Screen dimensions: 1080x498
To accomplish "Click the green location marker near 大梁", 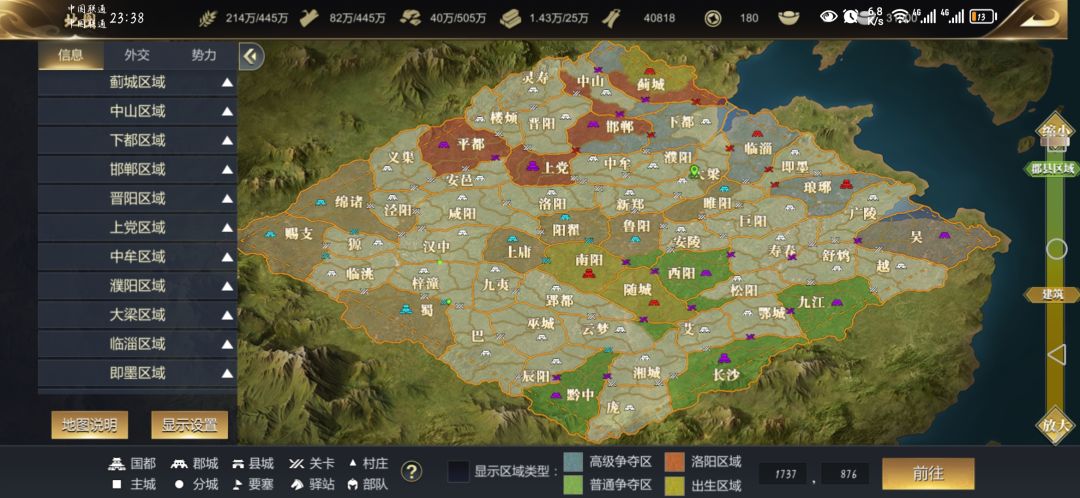I will (694, 171).
